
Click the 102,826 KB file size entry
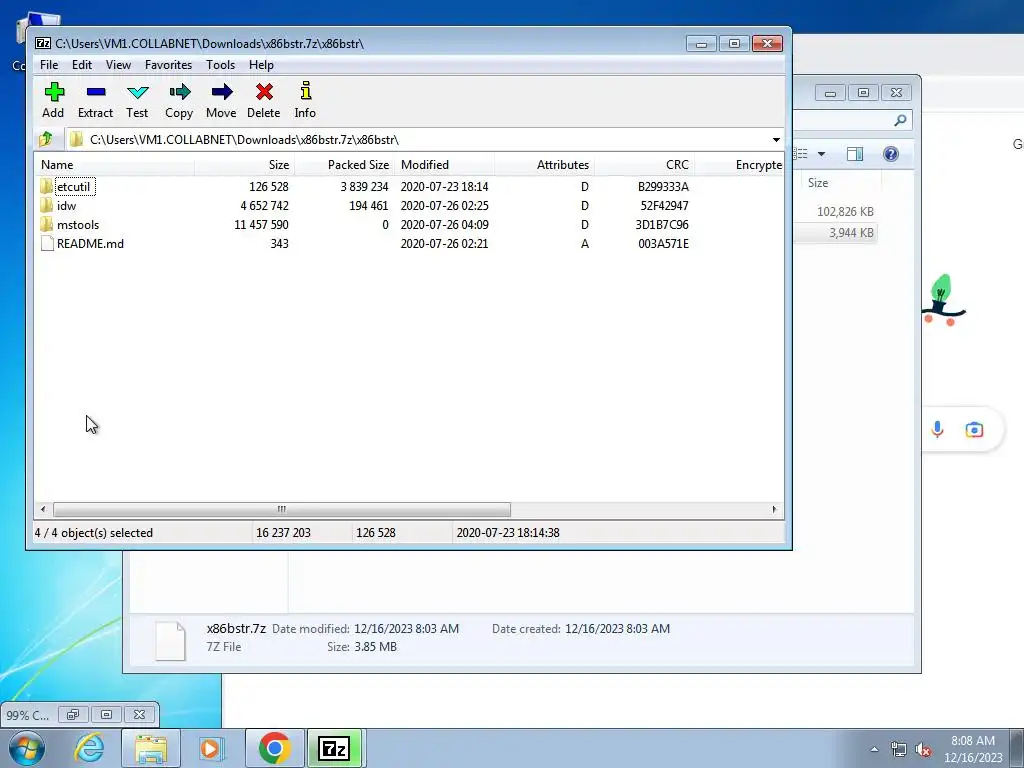coord(845,212)
